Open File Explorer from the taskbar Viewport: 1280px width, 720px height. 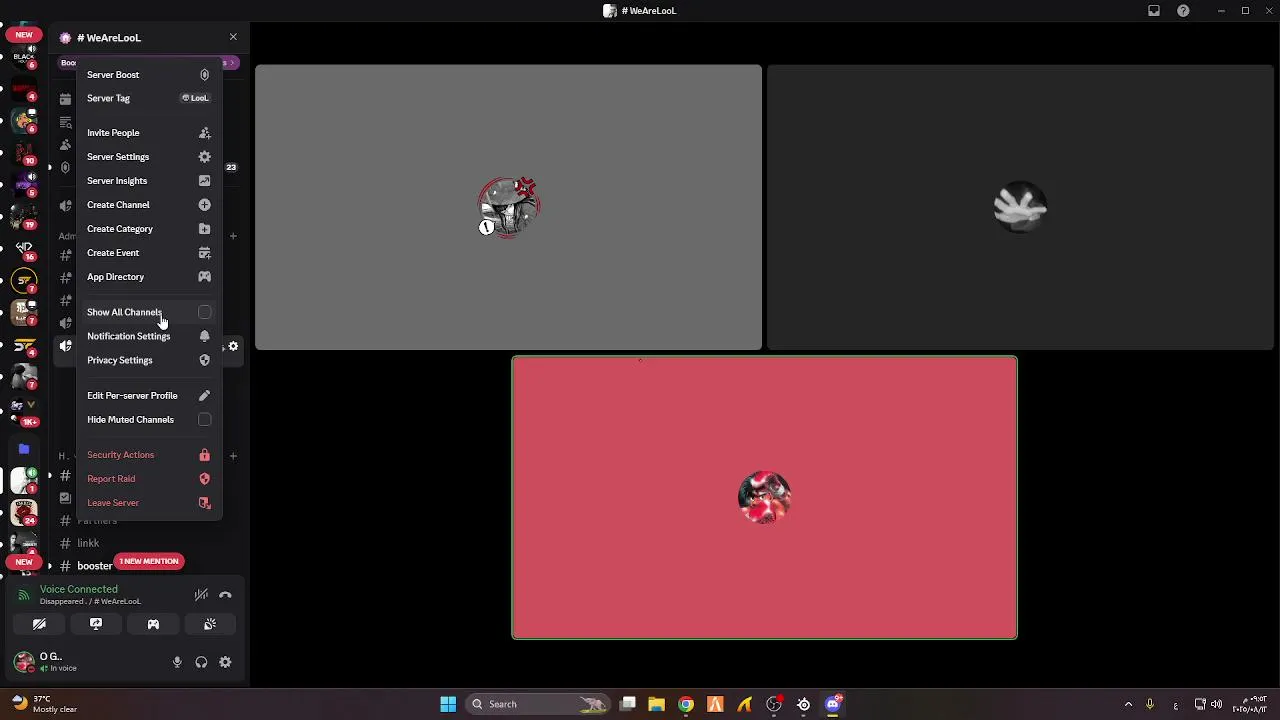point(656,704)
